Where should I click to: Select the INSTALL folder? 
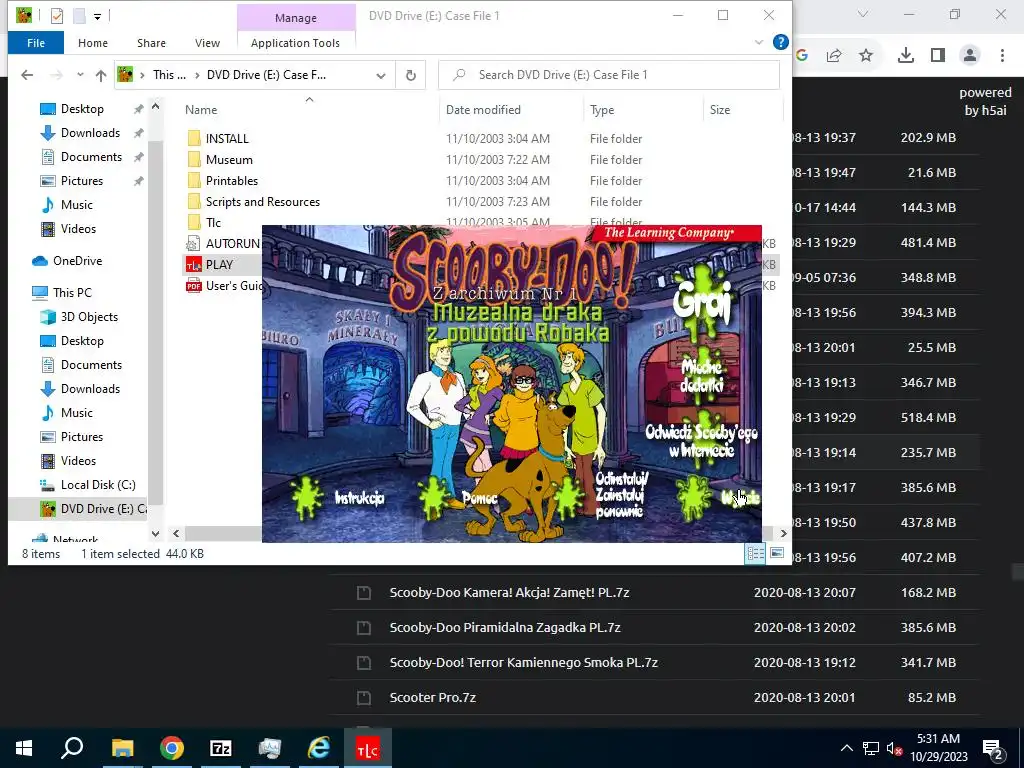(227, 138)
